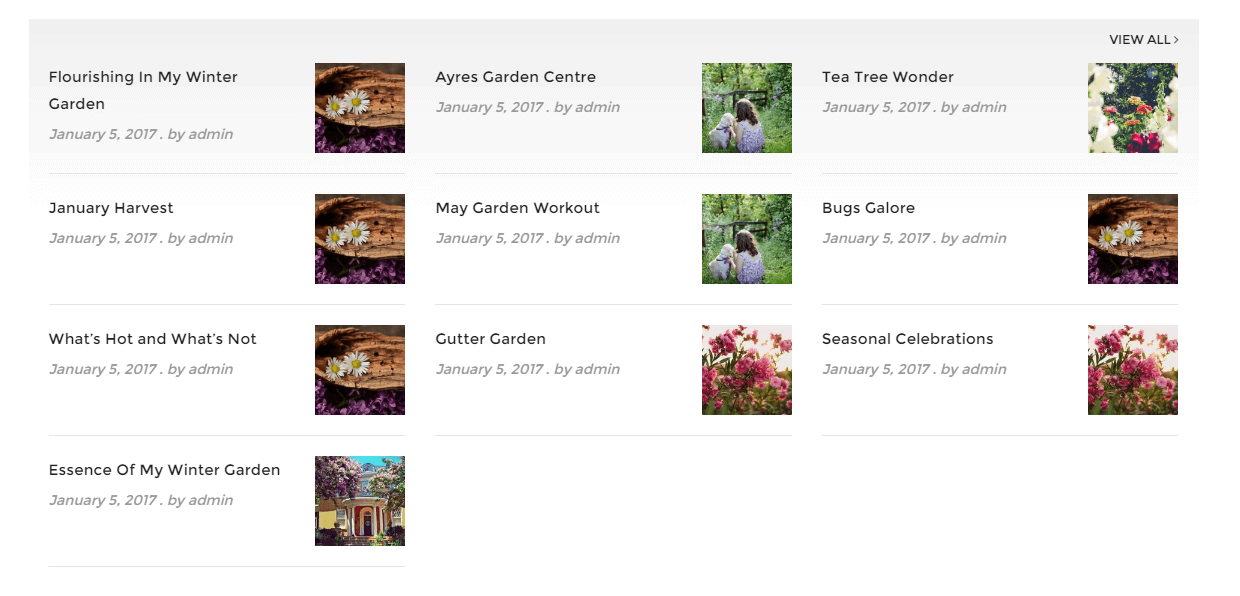Open the 'Seasonal Celebrations' article

click(908, 339)
